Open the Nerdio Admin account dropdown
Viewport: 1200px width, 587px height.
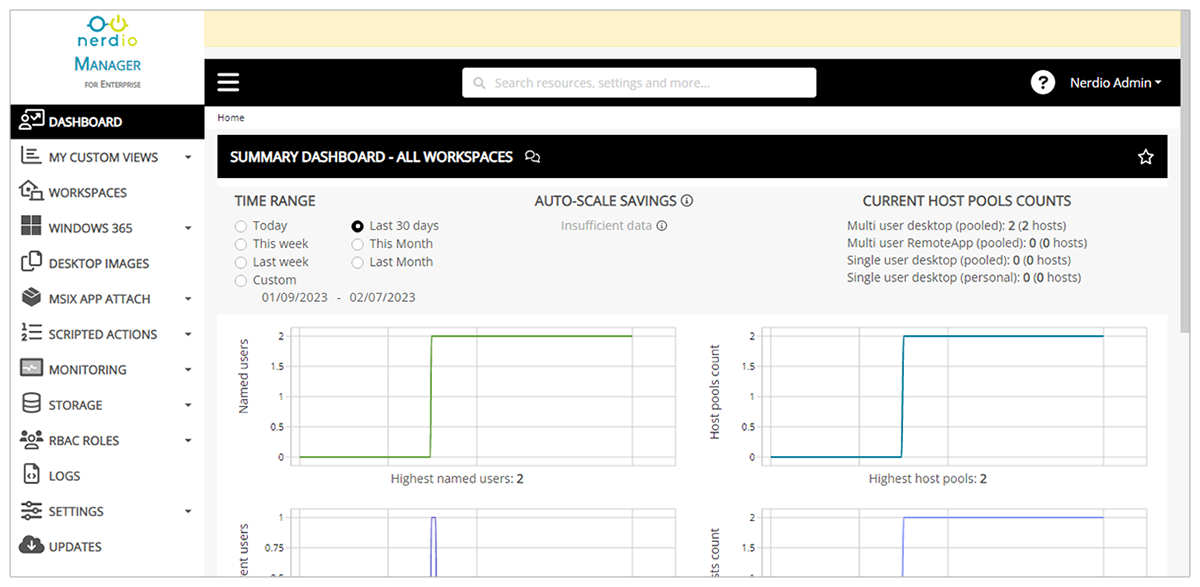tap(1115, 83)
